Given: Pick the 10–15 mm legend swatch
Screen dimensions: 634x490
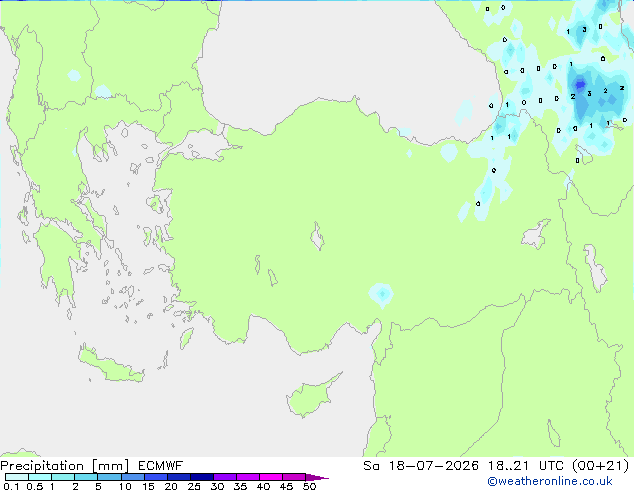Looking at the screenshot, I should [132, 477].
